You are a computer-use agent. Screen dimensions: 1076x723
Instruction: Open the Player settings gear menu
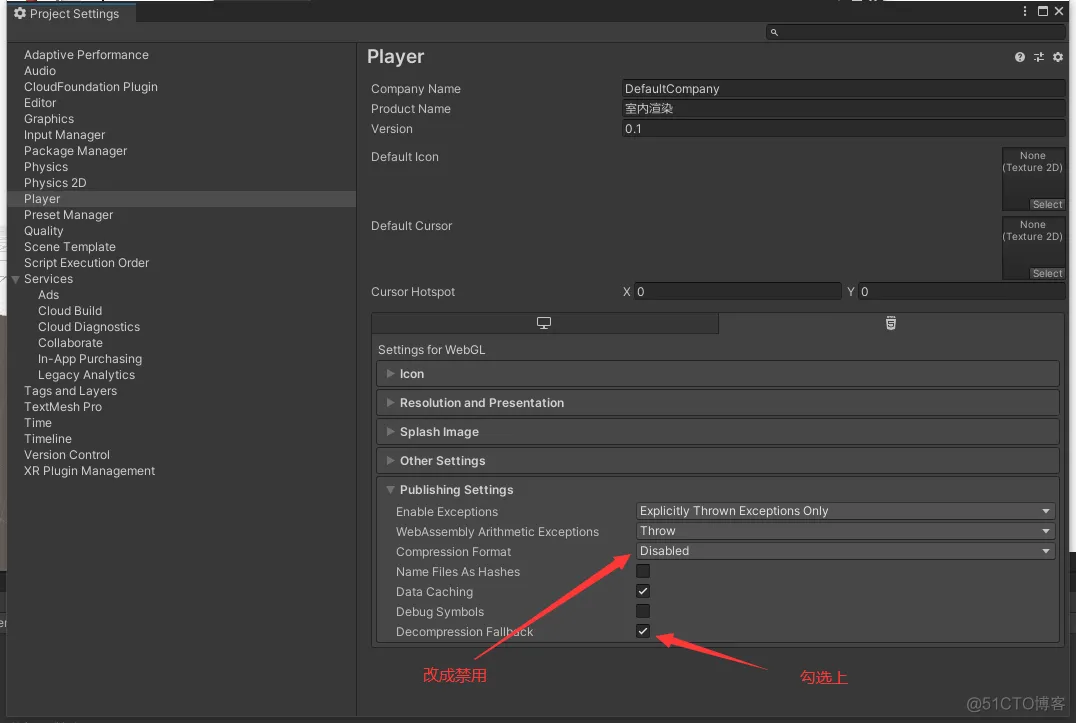click(x=1058, y=58)
